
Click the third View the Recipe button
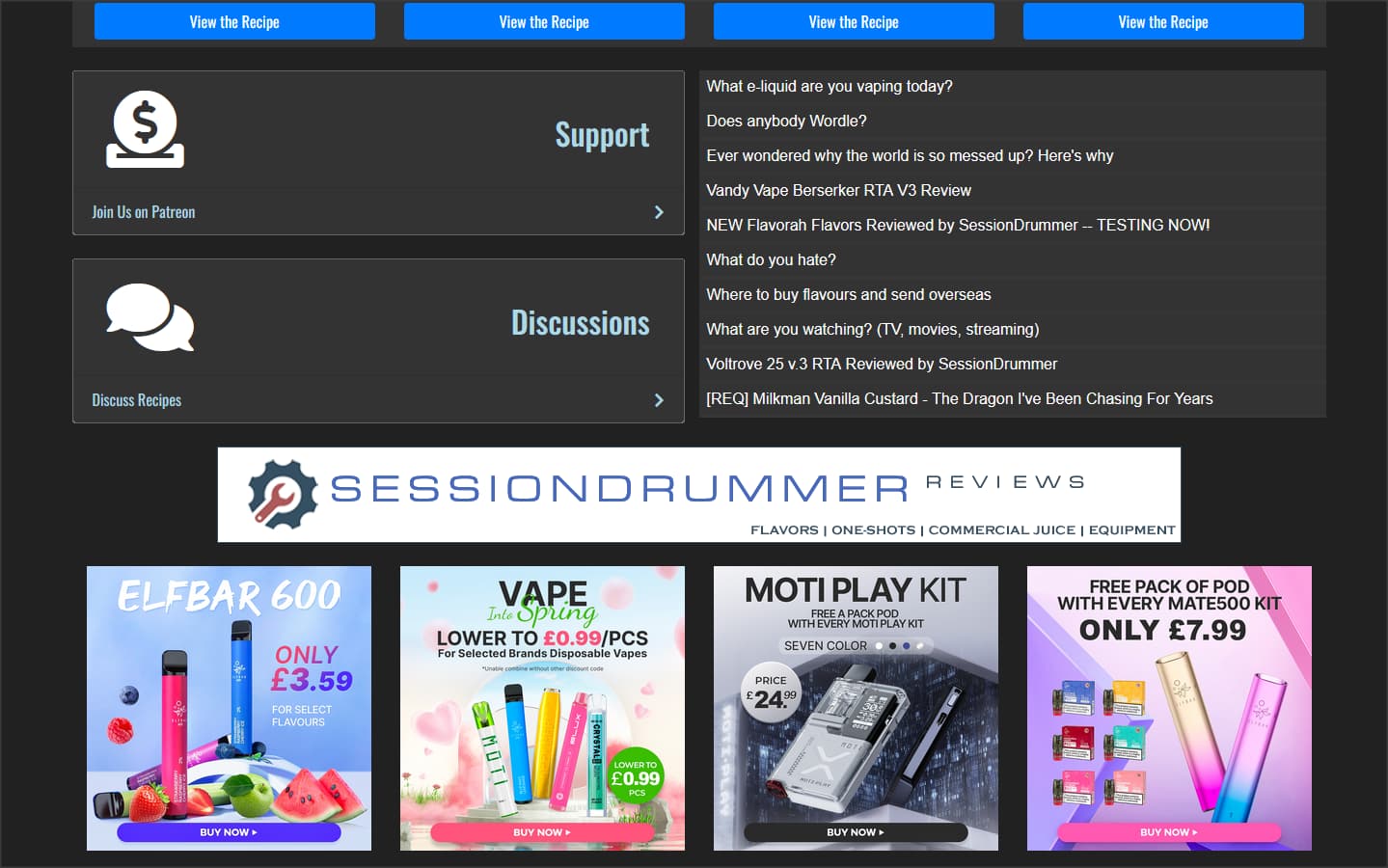click(854, 21)
